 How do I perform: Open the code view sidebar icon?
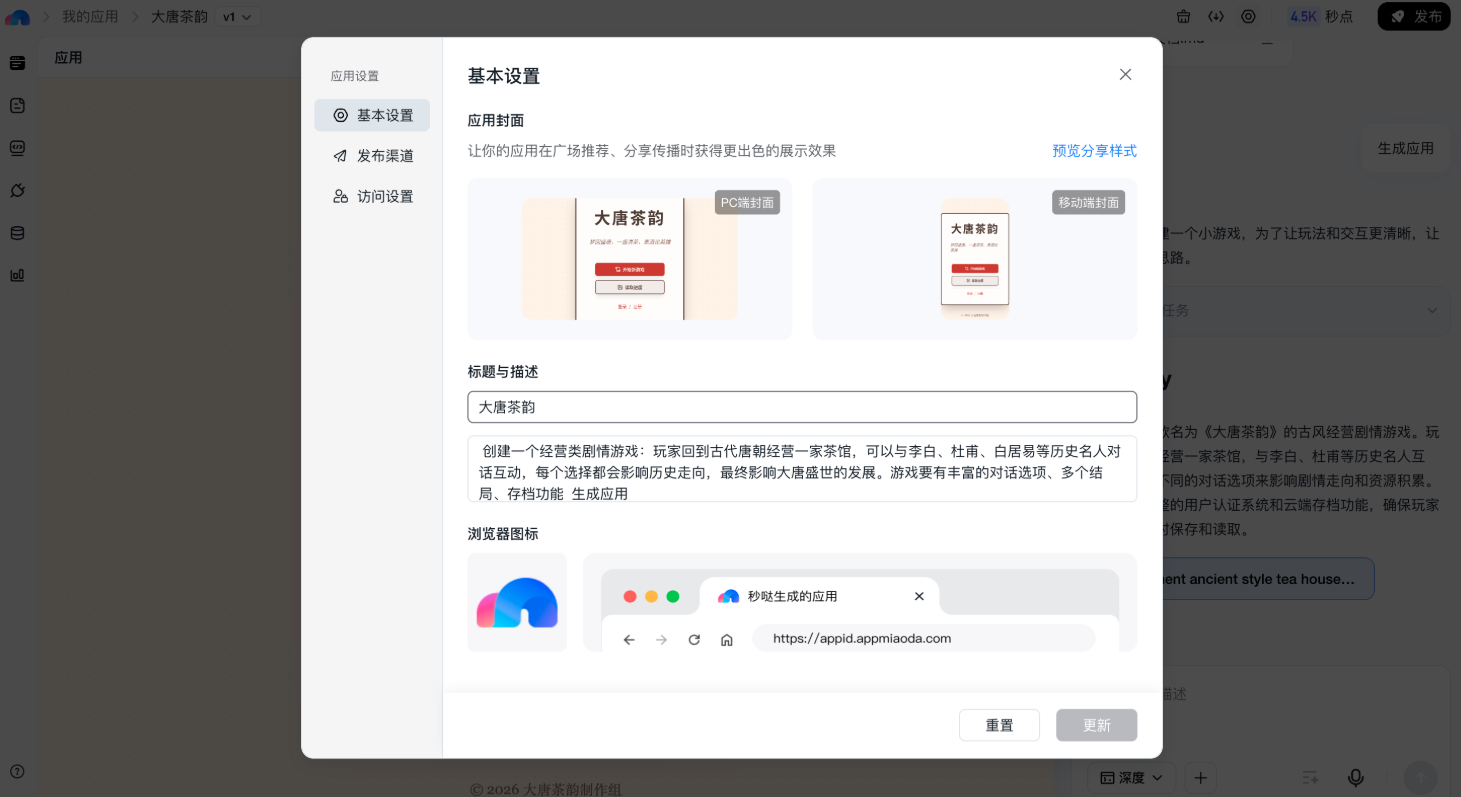click(17, 148)
